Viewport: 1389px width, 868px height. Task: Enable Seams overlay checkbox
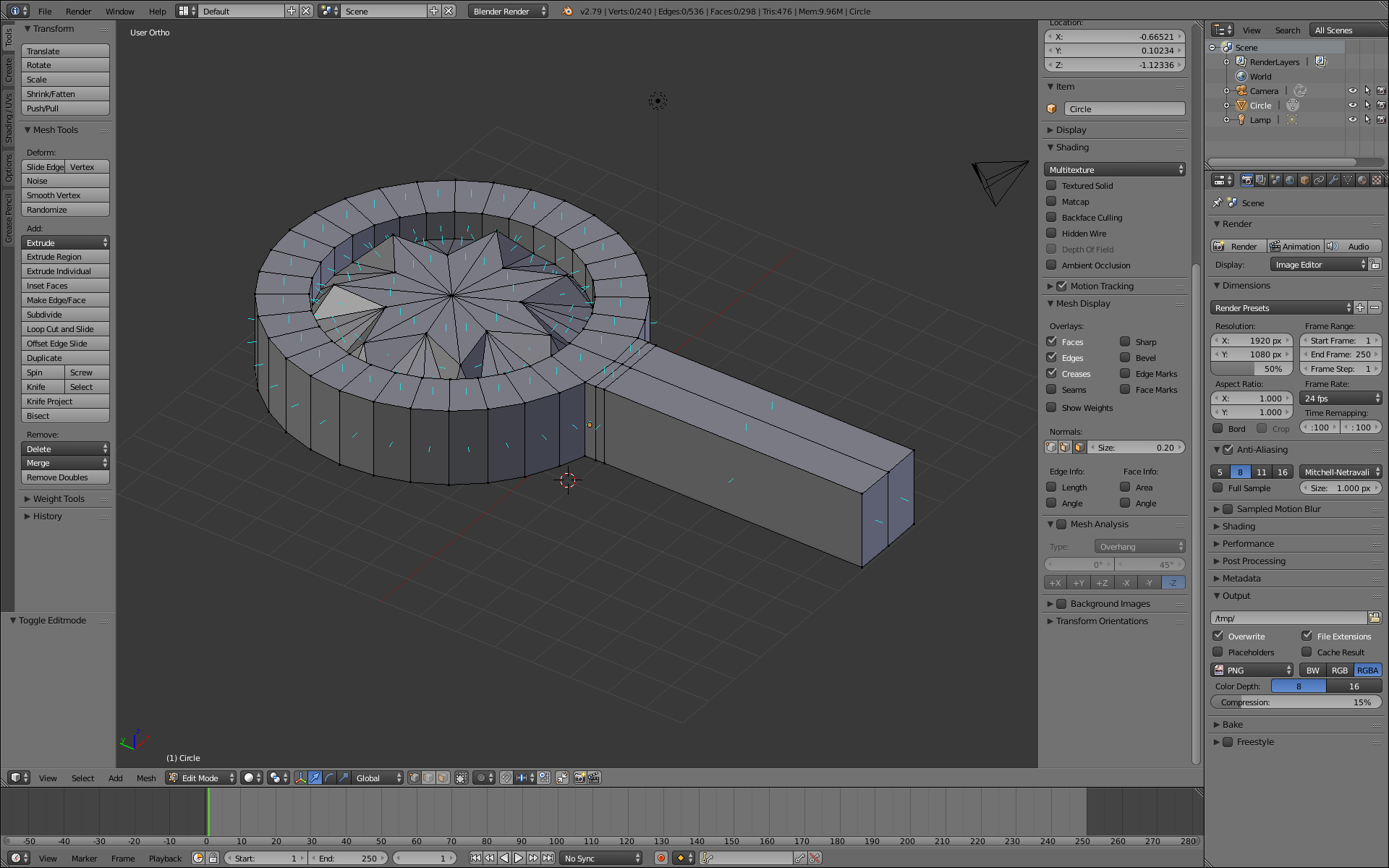pyautogui.click(x=1051, y=389)
